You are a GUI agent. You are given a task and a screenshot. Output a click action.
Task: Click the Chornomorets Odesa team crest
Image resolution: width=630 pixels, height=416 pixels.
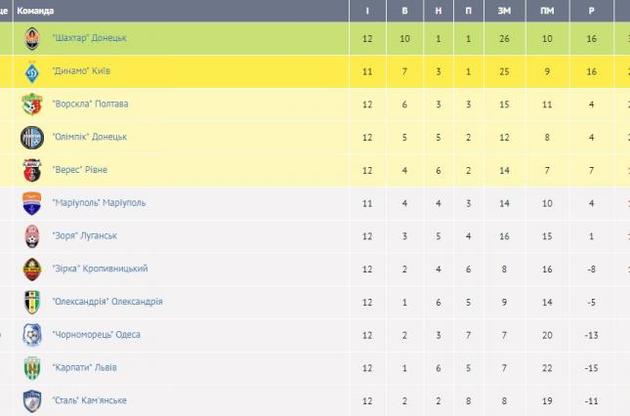coord(32,335)
